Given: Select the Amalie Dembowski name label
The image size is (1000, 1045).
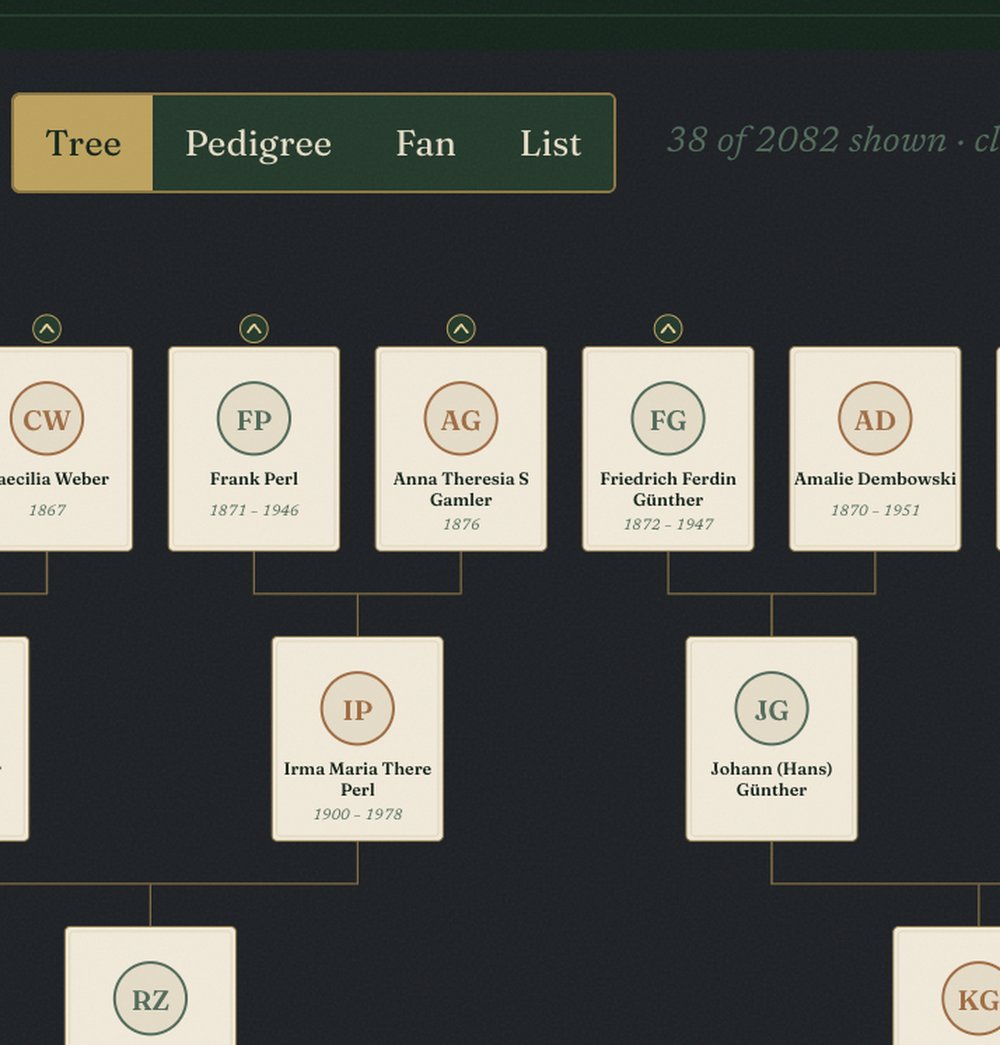Looking at the screenshot, I should (x=875, y=479).
